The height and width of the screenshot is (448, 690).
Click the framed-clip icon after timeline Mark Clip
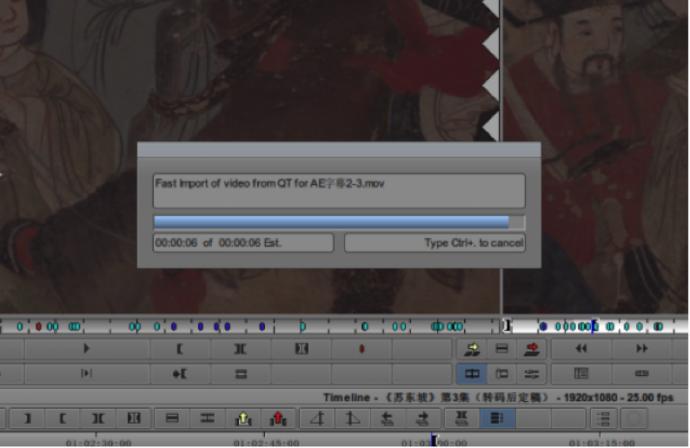(133, 418)
